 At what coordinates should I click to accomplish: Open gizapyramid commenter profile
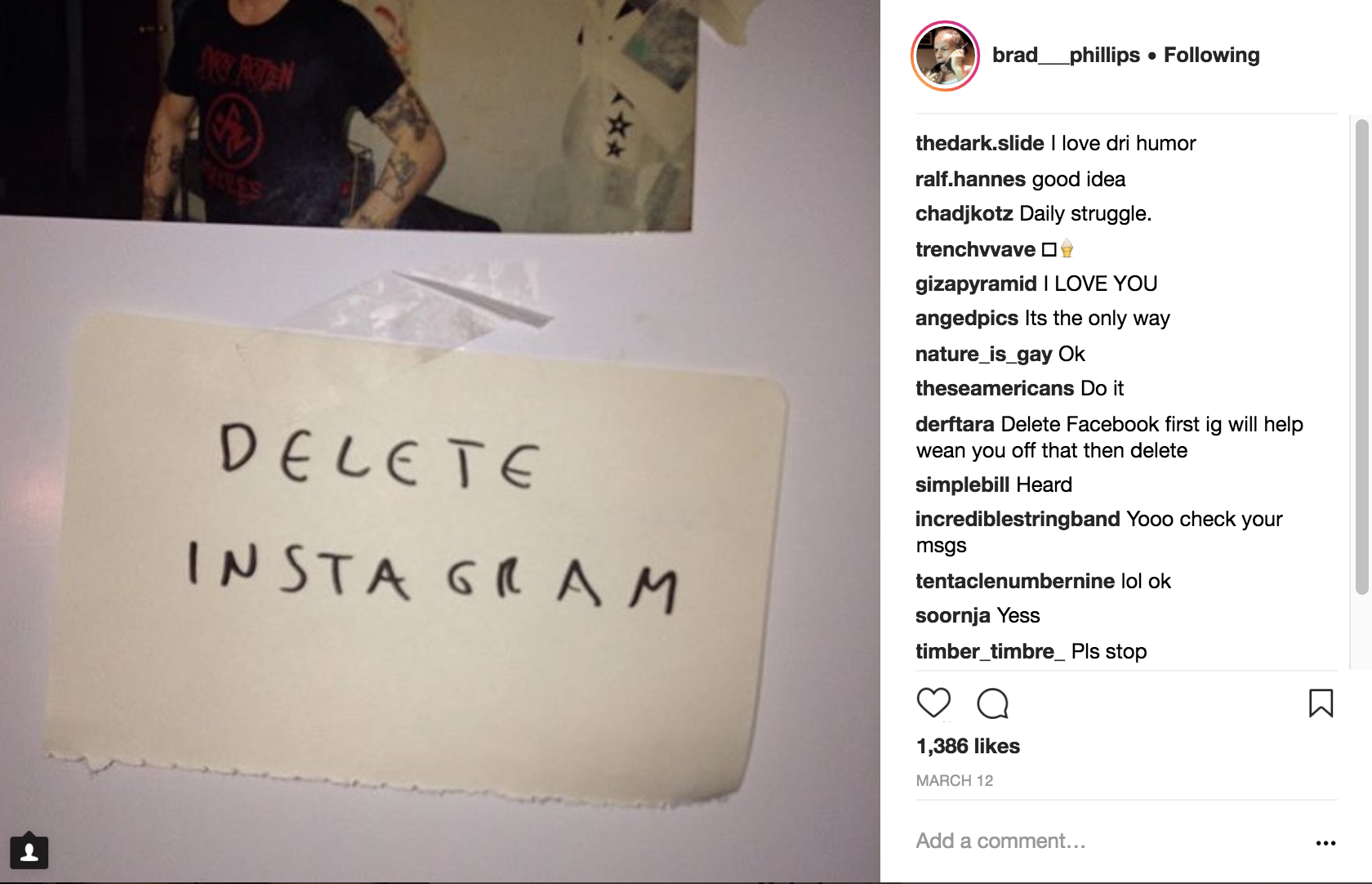976,284
